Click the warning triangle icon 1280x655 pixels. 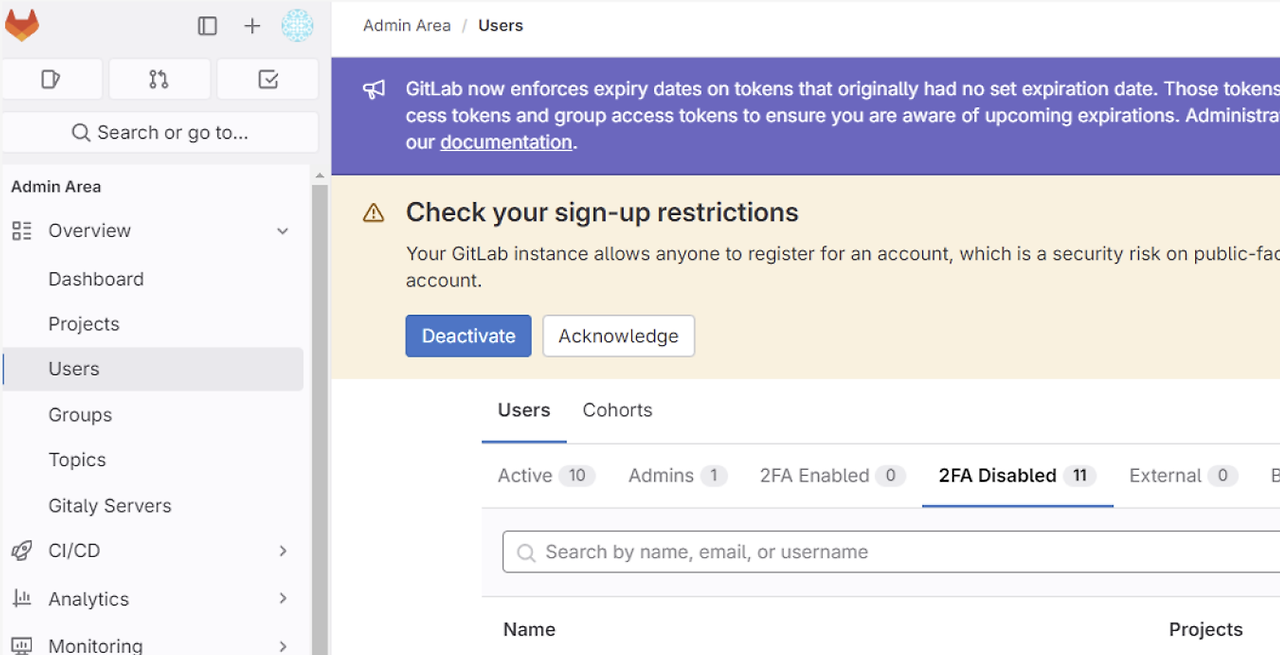tap(373, 213)
